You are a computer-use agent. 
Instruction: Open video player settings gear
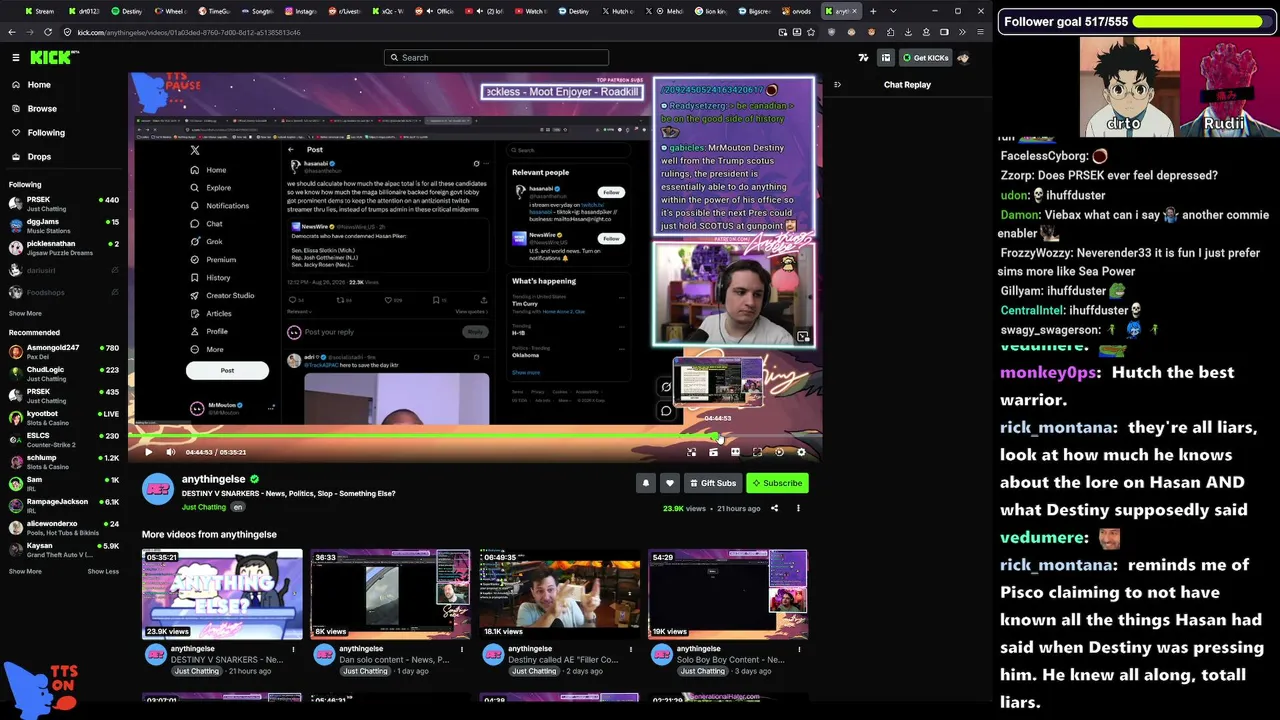tap(801, 452)
